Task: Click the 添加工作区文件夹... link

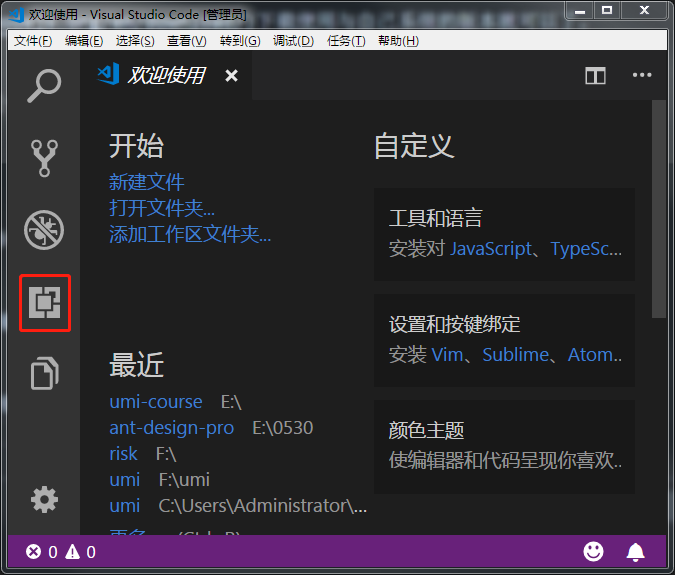Action: click(x=190, y=235)
